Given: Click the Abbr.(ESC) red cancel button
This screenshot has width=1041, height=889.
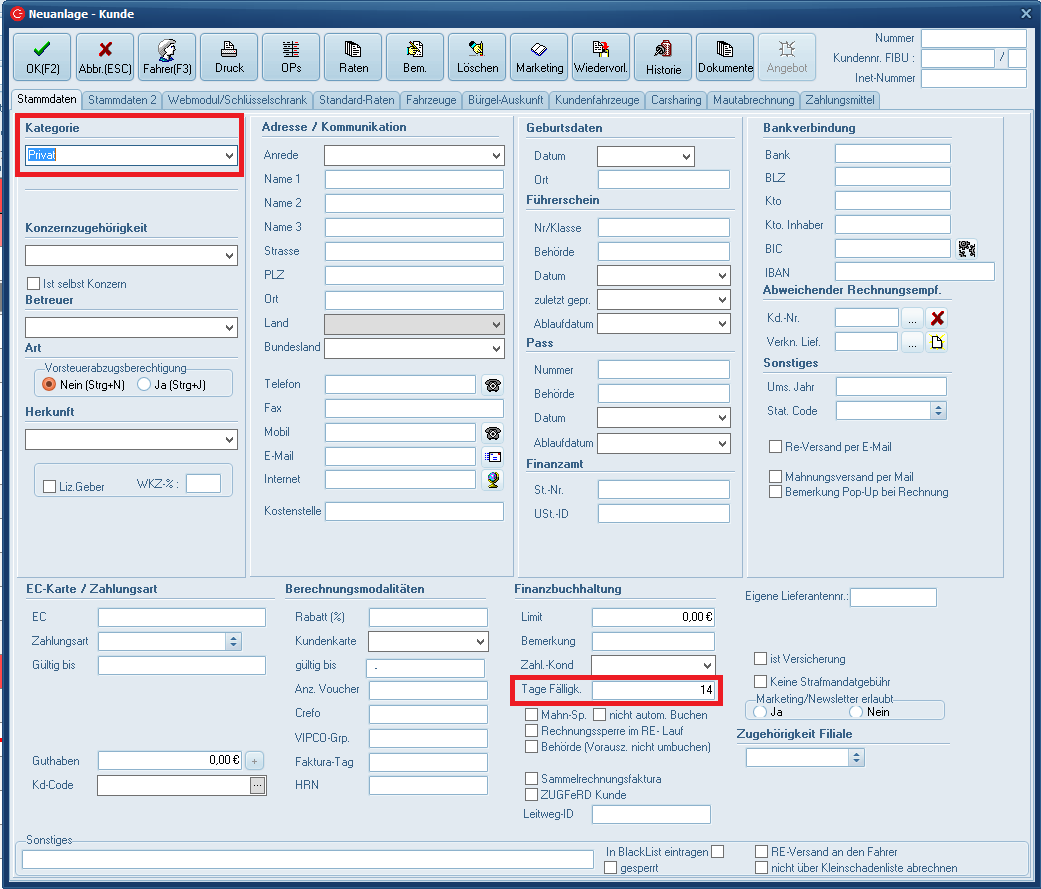Looking at the screenshot, I should coord(105,58).
